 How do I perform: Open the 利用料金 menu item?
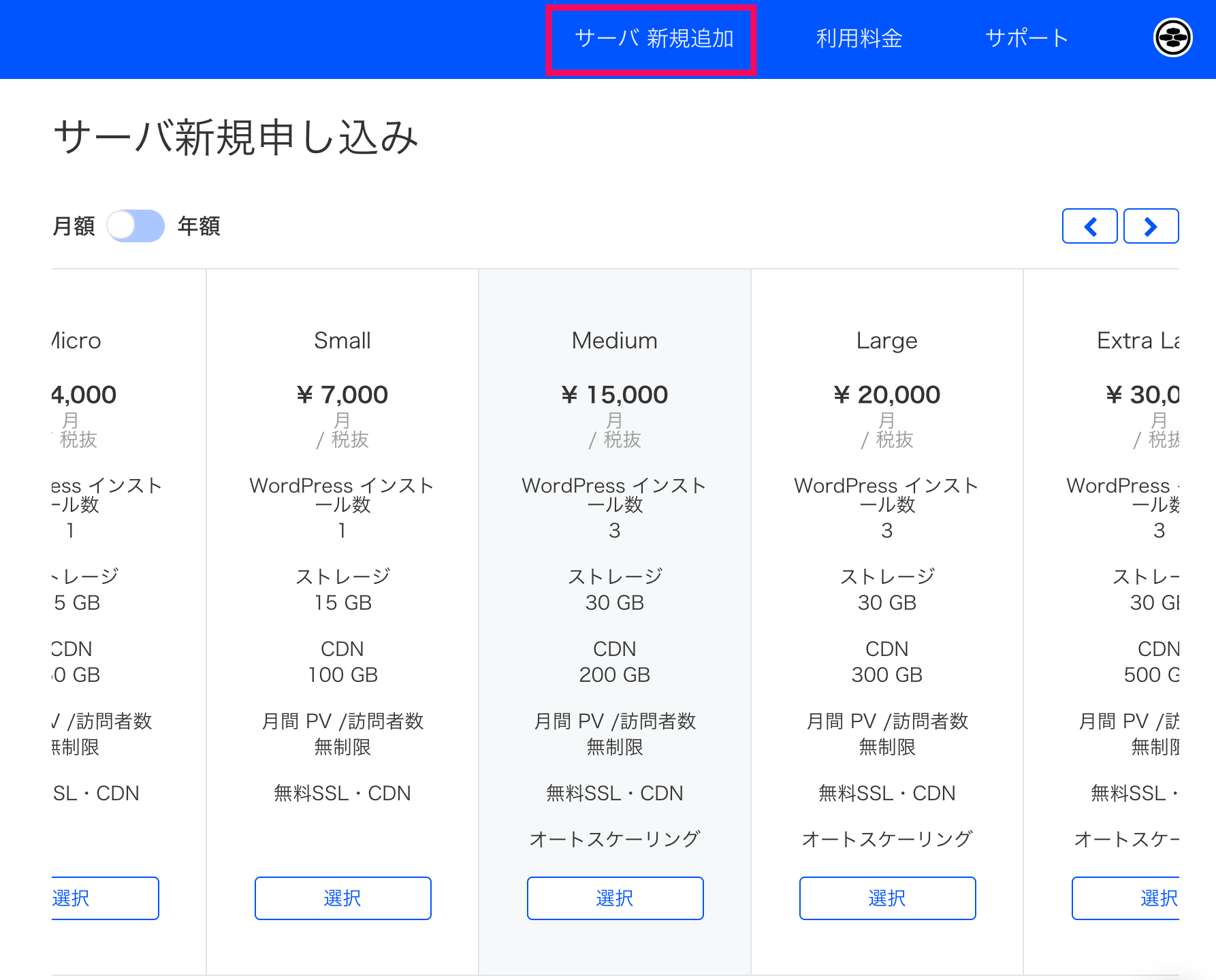(x=859, y=39)
